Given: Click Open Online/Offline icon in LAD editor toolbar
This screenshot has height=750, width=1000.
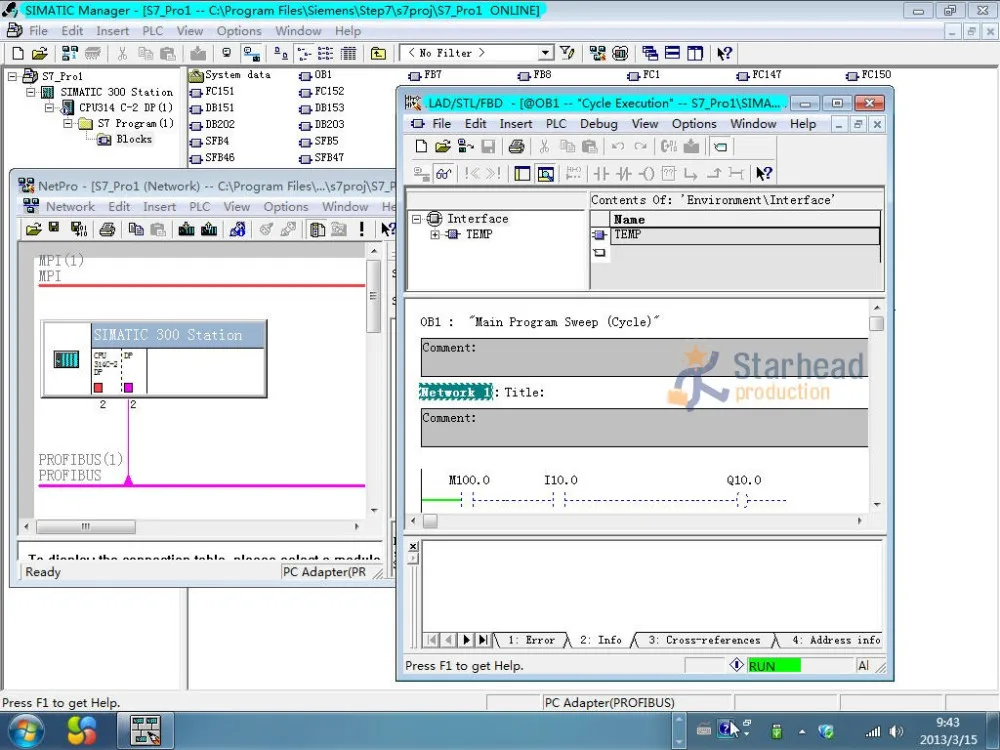Looking at the screenshot, I should [466, 147].
